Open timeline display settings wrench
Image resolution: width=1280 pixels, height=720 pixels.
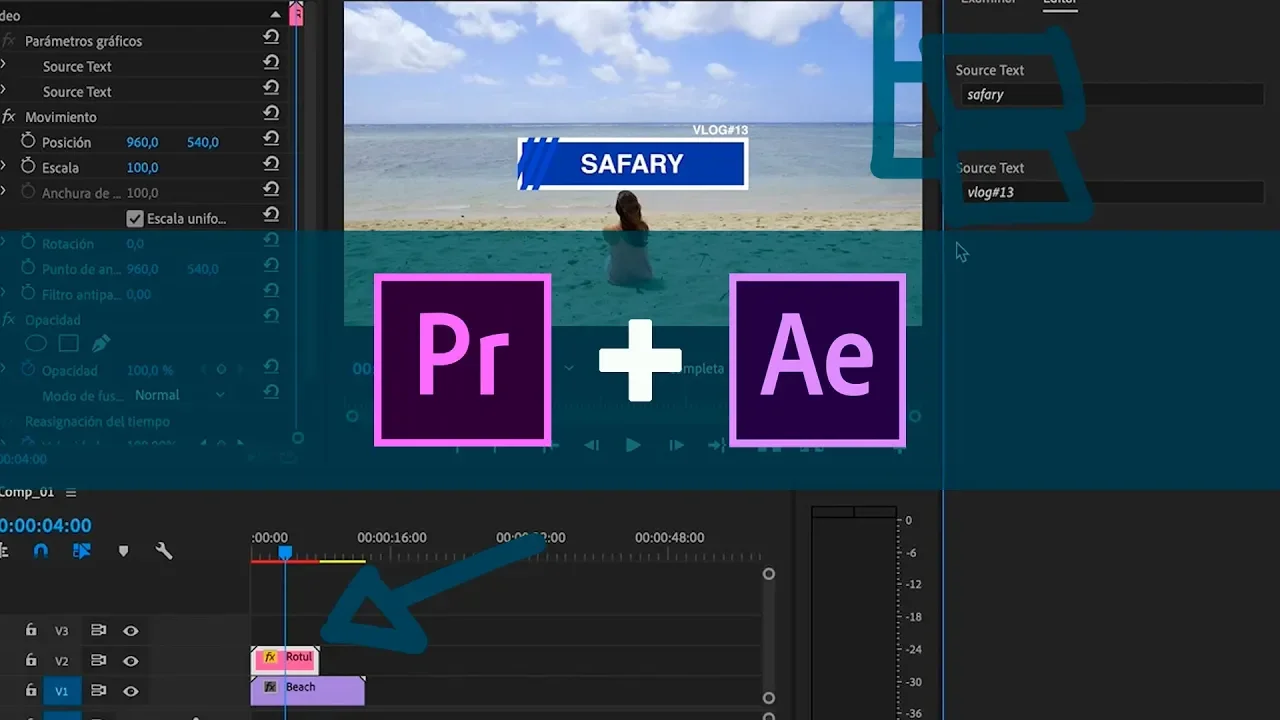(x=164, y=551)
